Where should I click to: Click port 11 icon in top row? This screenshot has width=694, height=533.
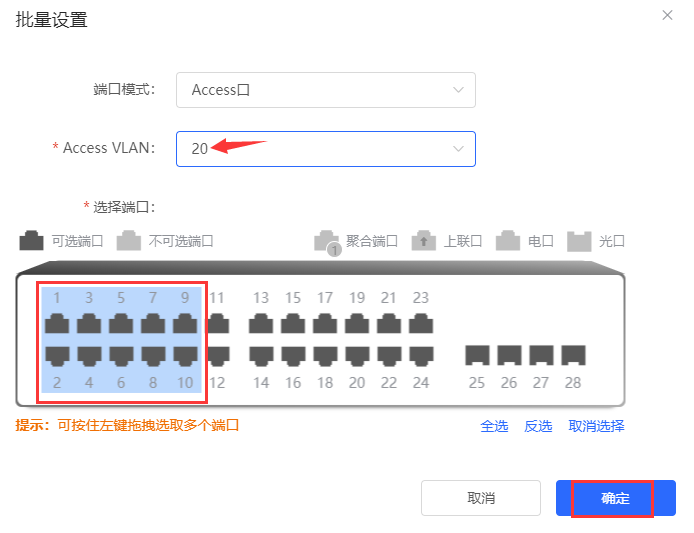coord(218,323)
